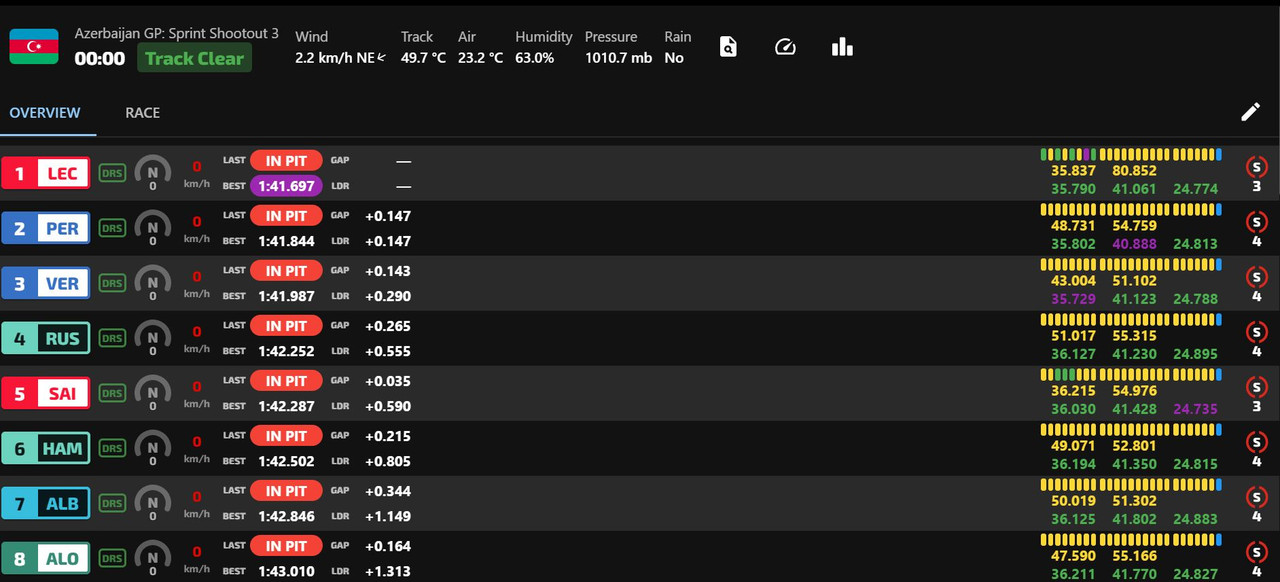1280x582 pixels.
Task: Click purple best lap 1:41.697
Action: 286,186
